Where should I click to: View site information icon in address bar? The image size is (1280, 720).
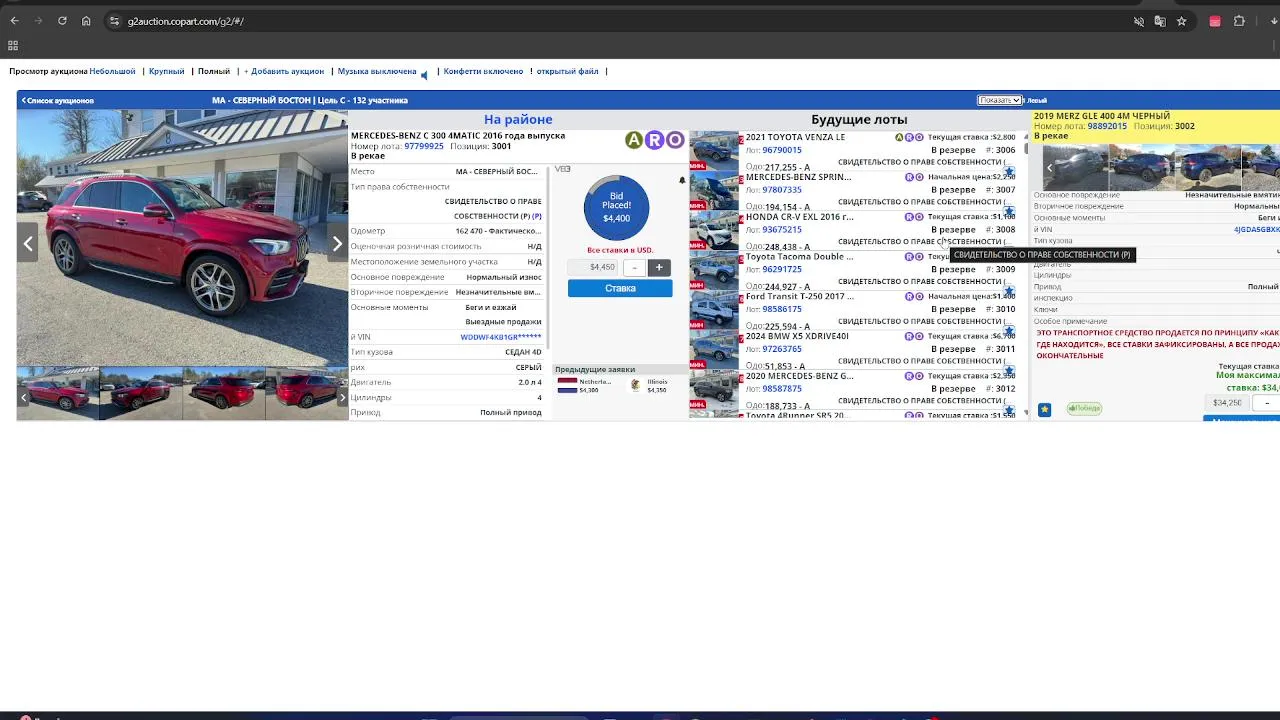coord(114,21)
